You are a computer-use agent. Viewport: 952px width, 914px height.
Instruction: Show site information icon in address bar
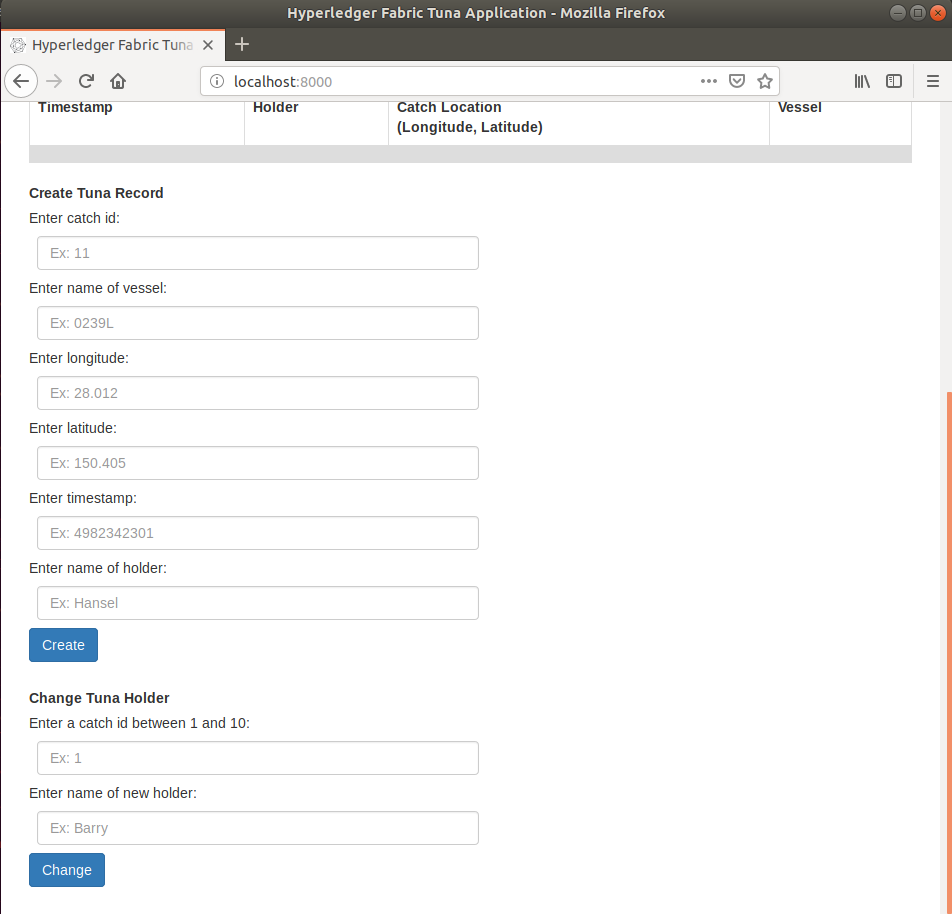217,81
